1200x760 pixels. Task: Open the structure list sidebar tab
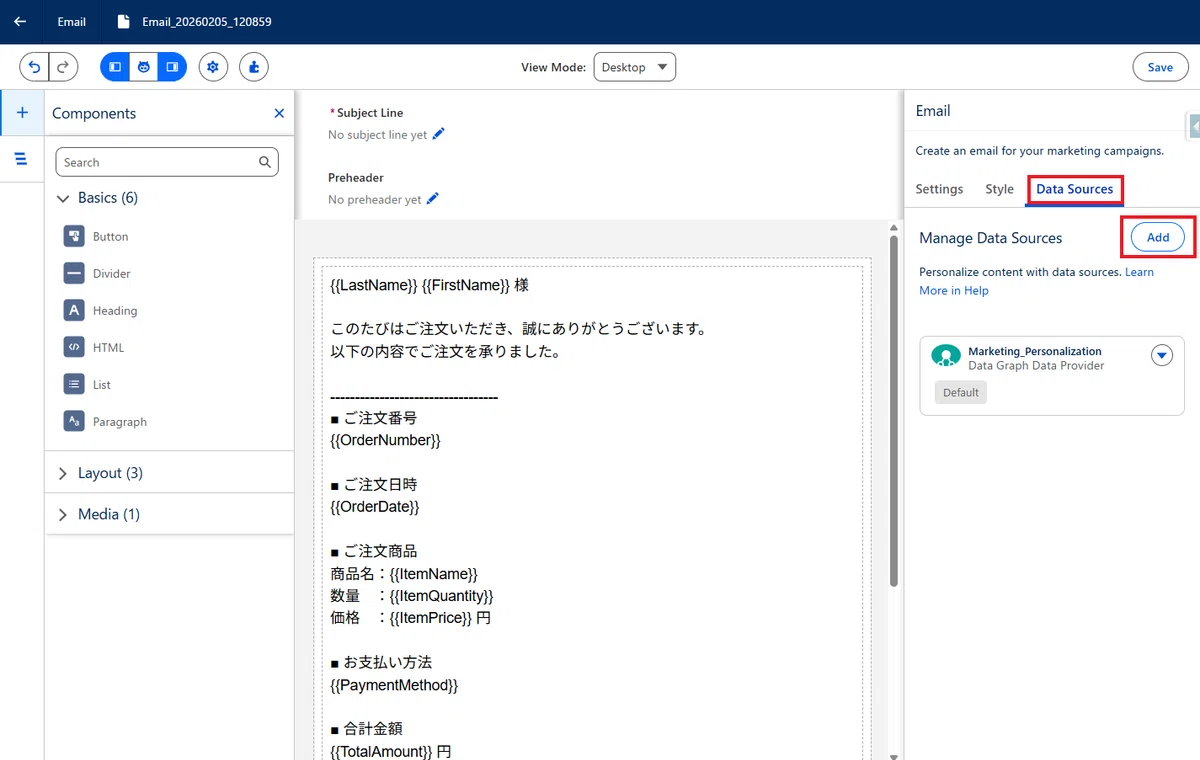(21, 159)
